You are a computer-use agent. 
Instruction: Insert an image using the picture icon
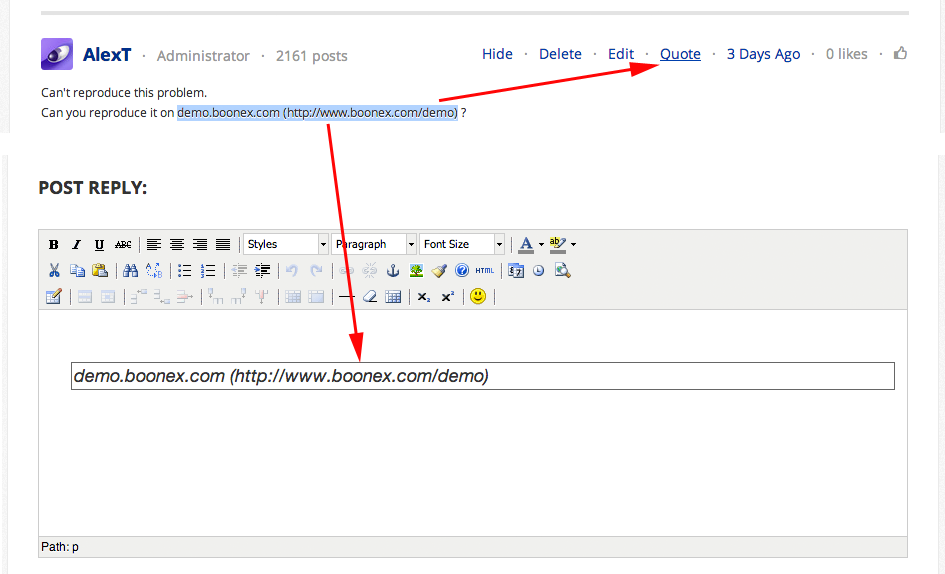tap(416, 271)
